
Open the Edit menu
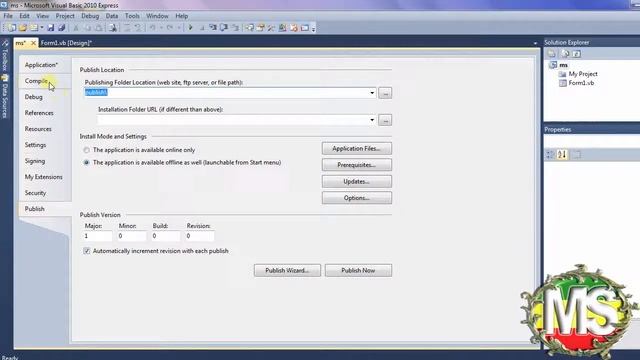(x=24, y=16)
